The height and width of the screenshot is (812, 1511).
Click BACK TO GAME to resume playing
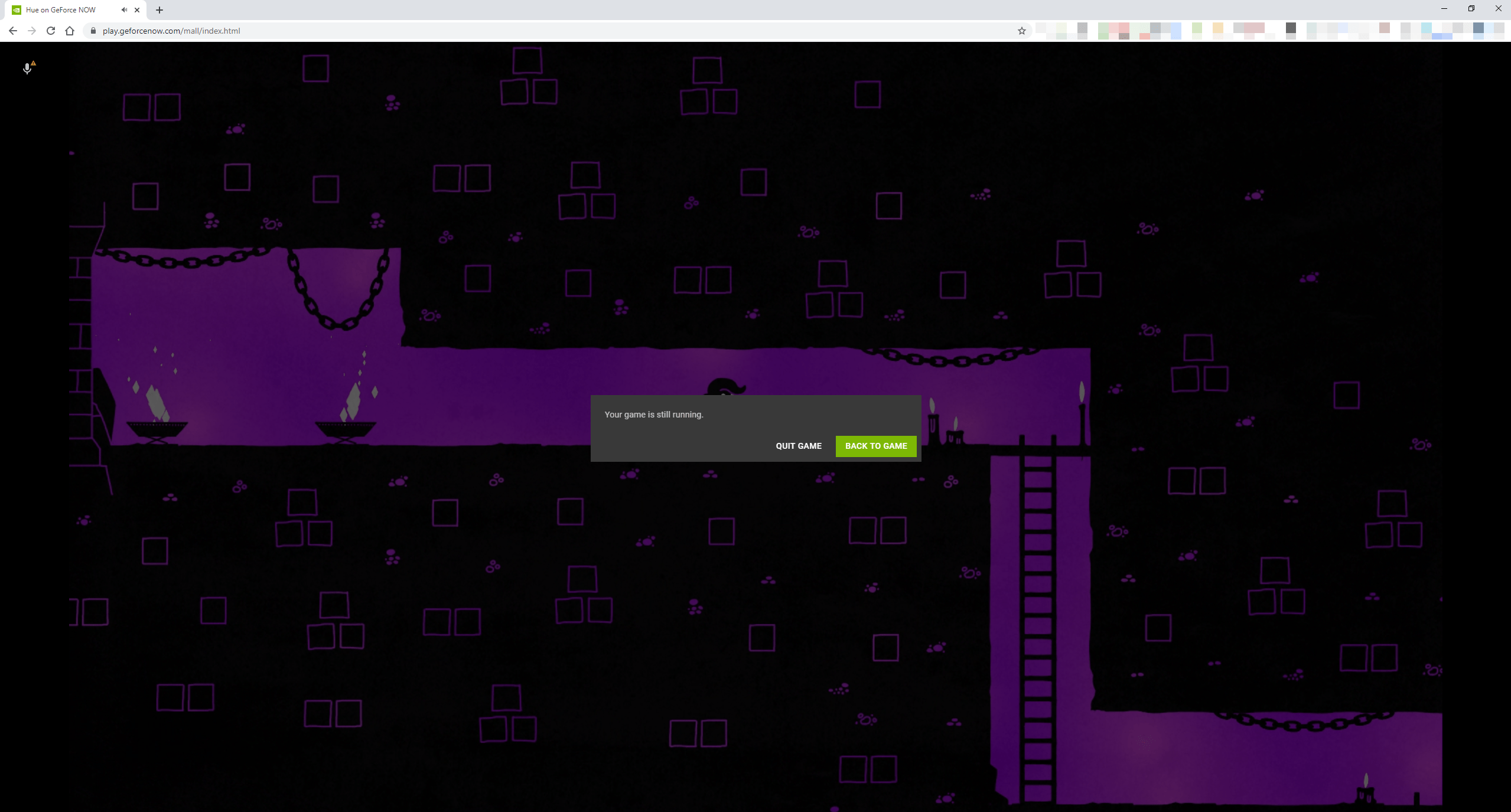[876, 446]
